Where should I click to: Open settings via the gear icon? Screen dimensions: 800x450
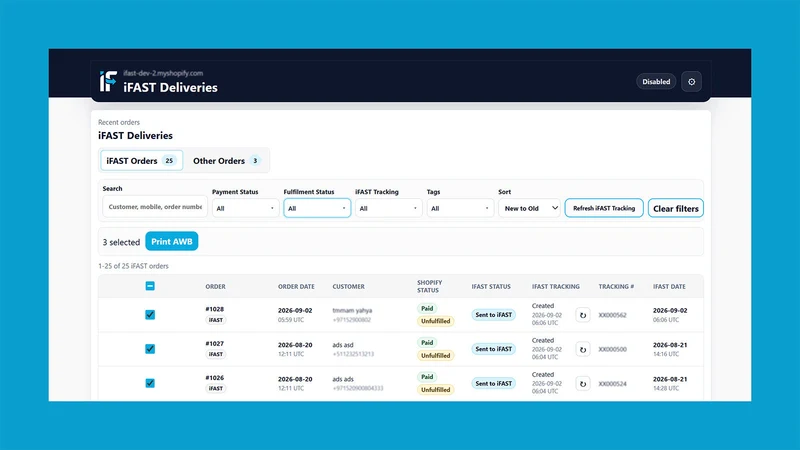coord(691,82)
